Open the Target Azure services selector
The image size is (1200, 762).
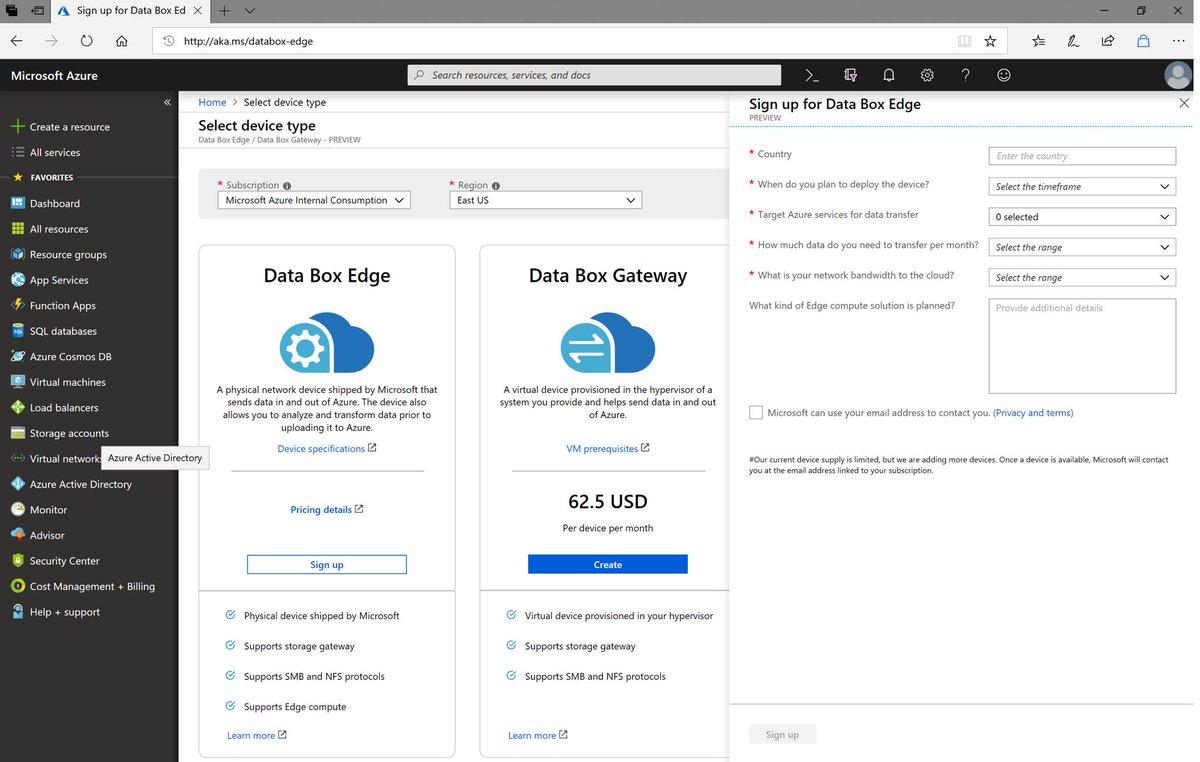[1081, 216]
